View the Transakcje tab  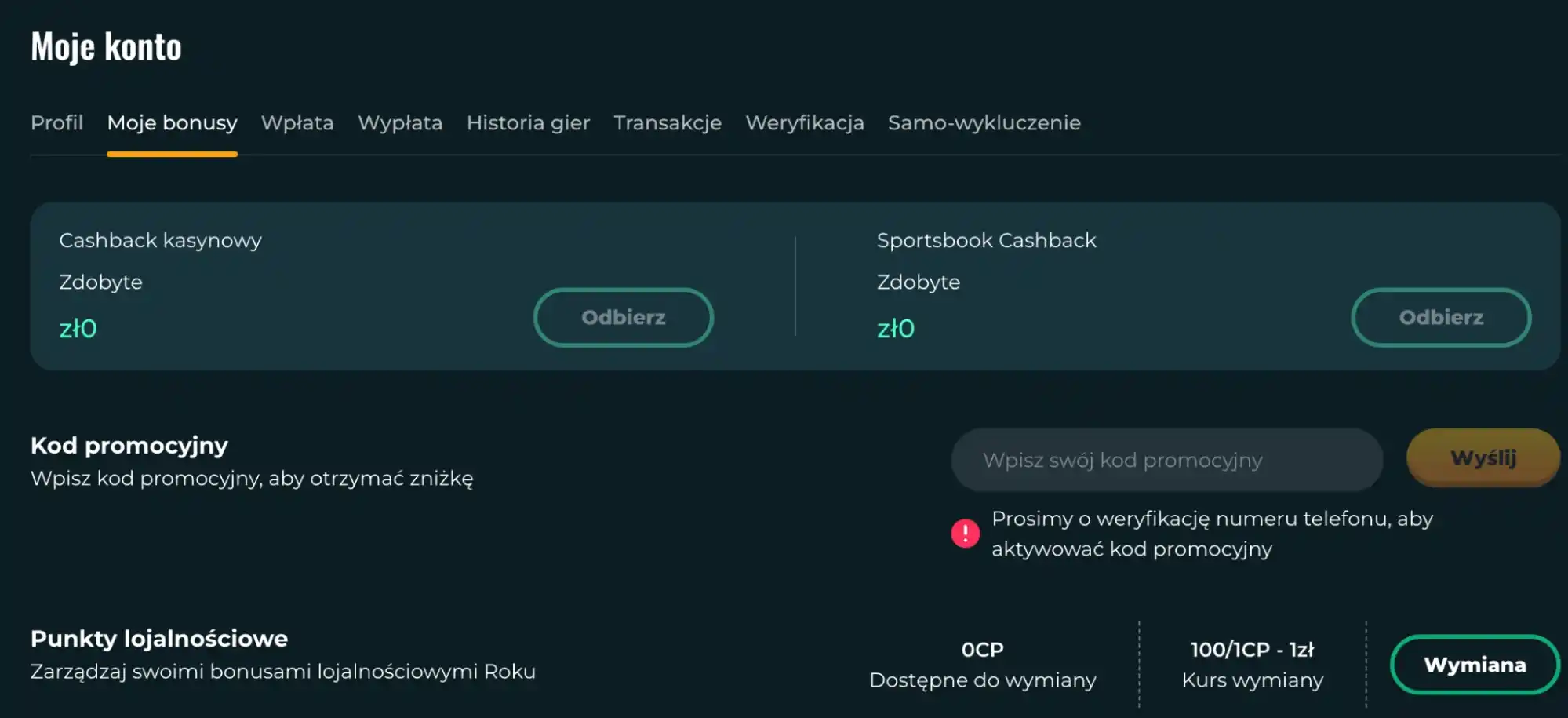[668, 123]
